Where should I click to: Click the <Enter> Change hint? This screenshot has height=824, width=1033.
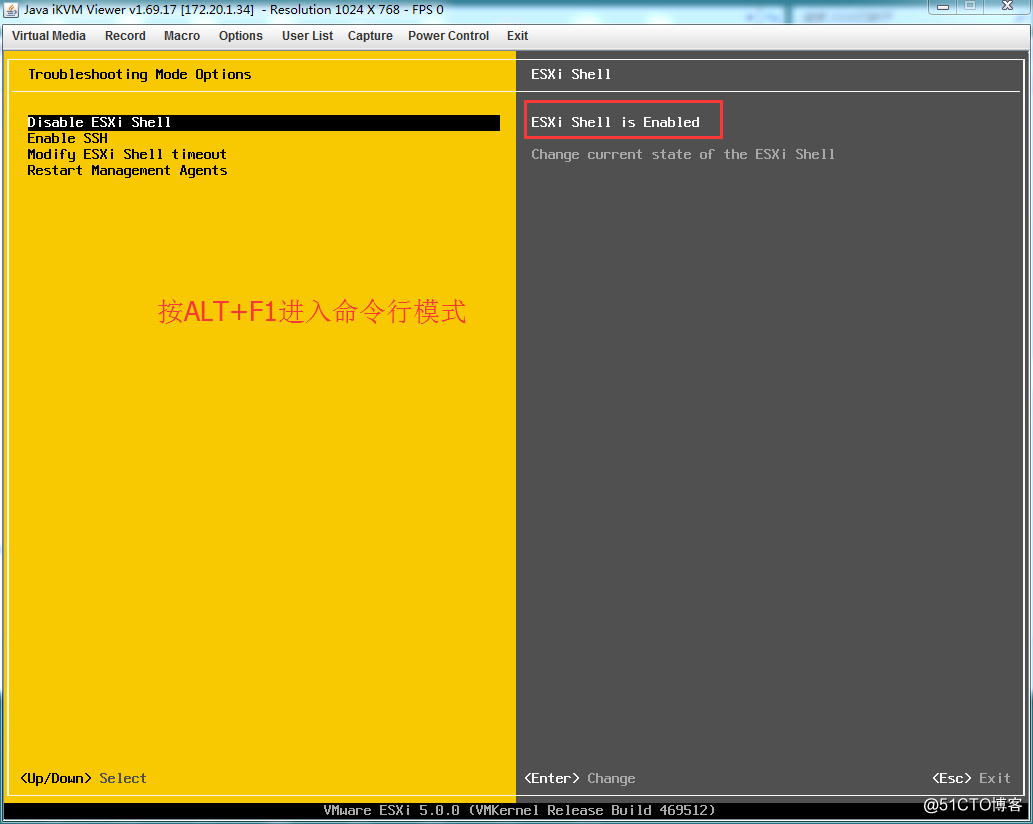(580, 779)
